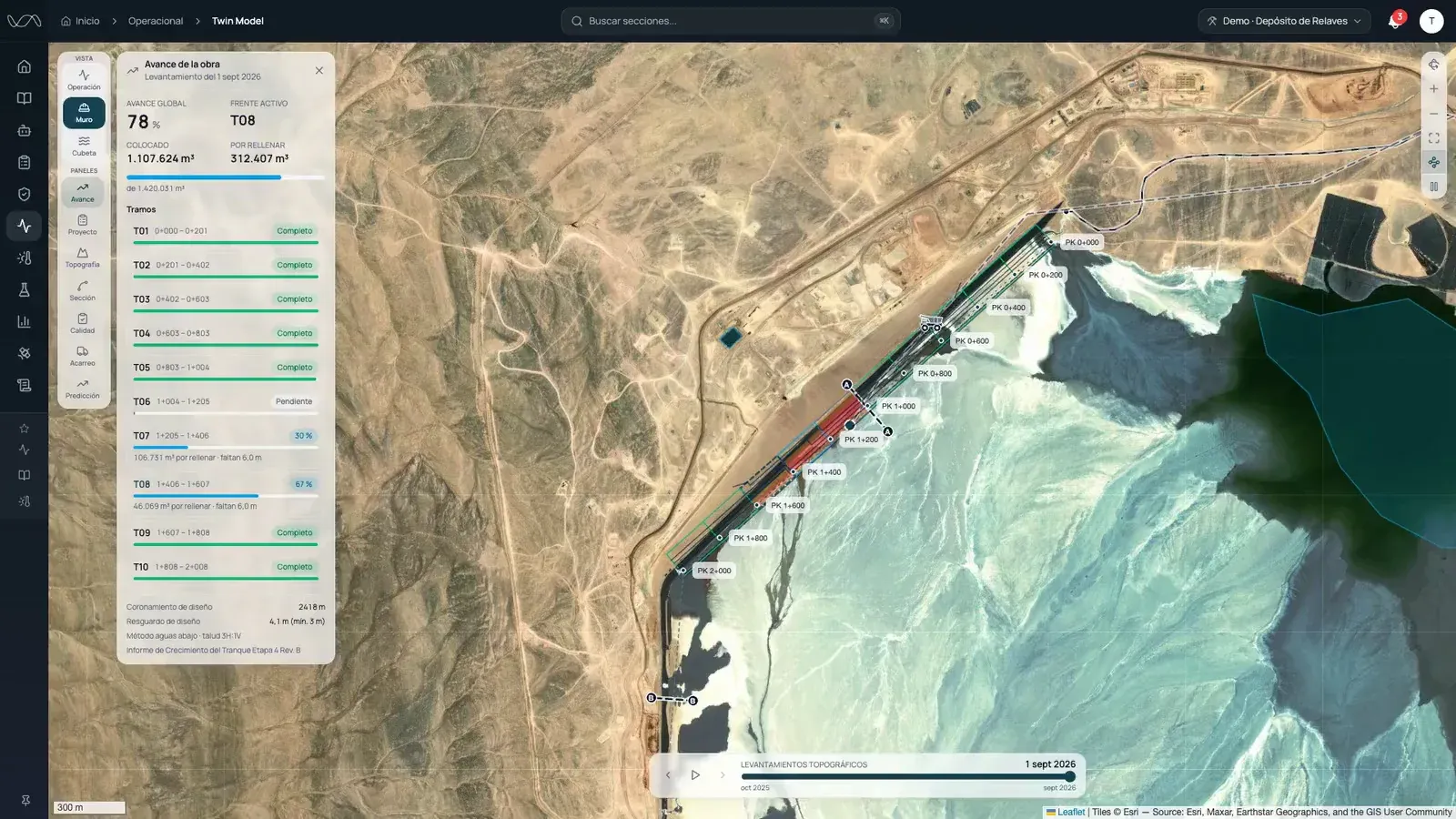Go to Operacional breadcrumb
The image size is (1456, 819).
click(156, 21)
